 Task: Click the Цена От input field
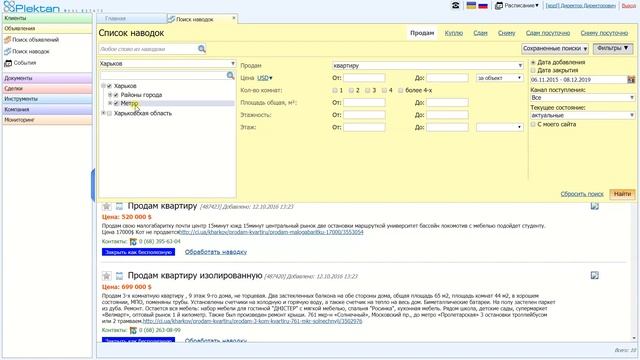[364, 78]
